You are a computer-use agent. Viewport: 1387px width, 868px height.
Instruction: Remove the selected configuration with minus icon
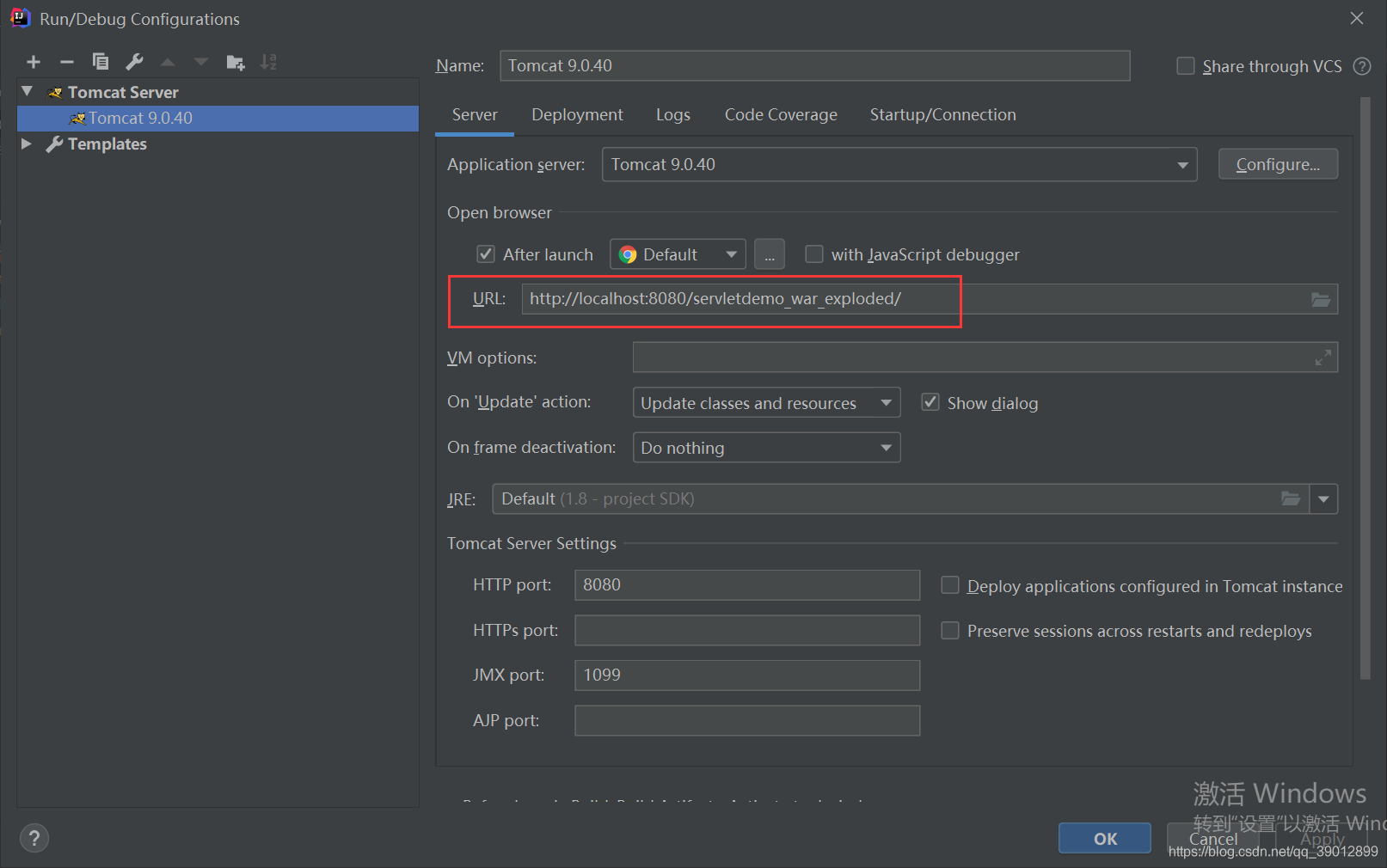click(67, 62)
